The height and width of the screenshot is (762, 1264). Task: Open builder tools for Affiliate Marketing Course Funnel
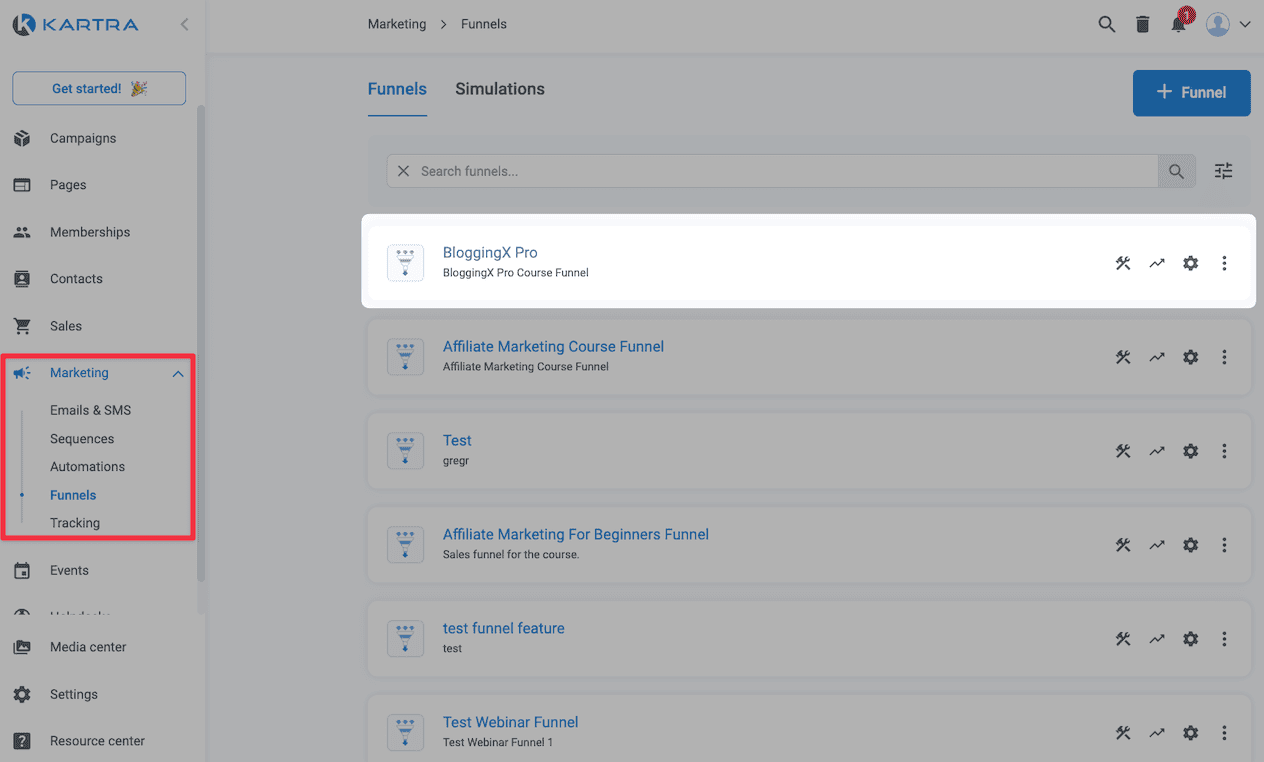coord(1123,357)
